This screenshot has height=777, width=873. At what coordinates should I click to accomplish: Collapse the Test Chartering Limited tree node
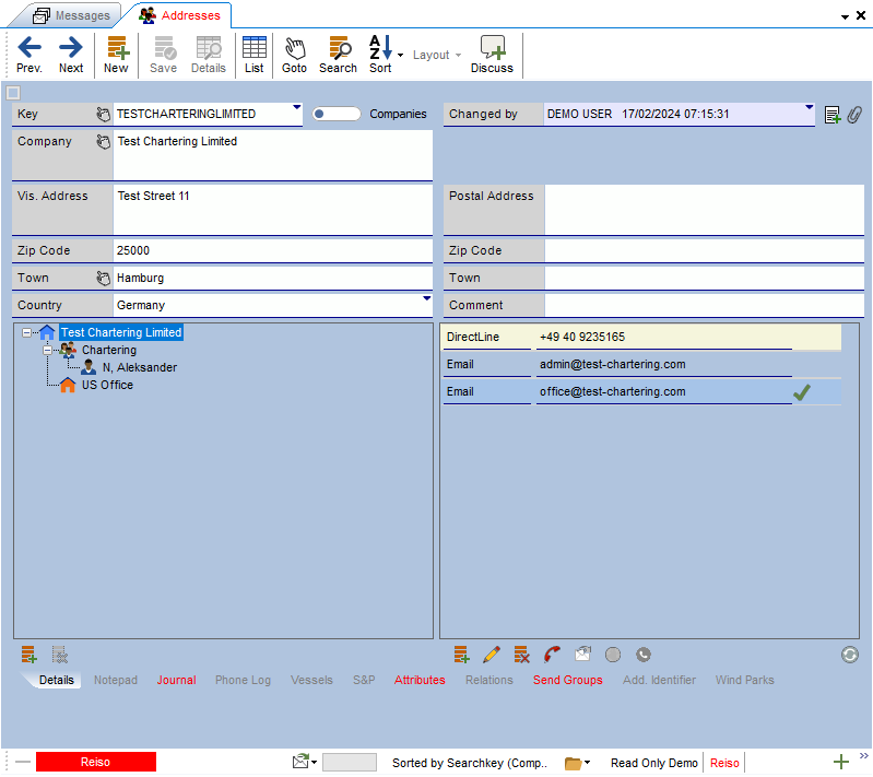click(26, 333)
